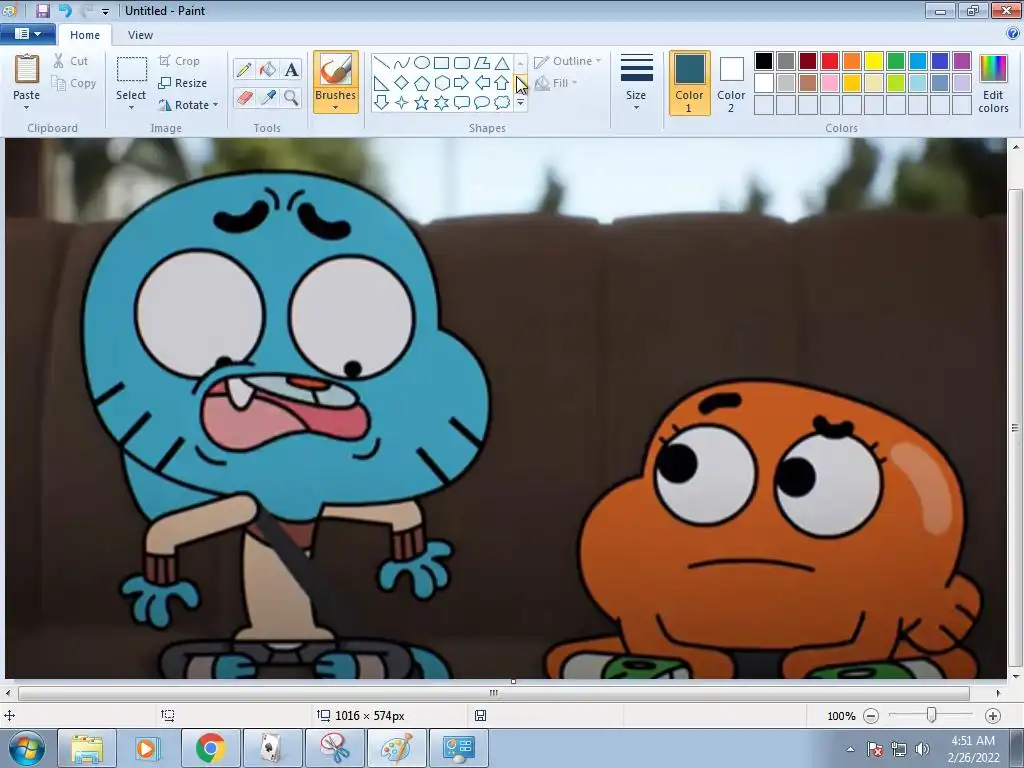The width and height of the screenshot is (1024, 768).
Task: Pick the yellow color swatch
Action: [x=874, y=61]
